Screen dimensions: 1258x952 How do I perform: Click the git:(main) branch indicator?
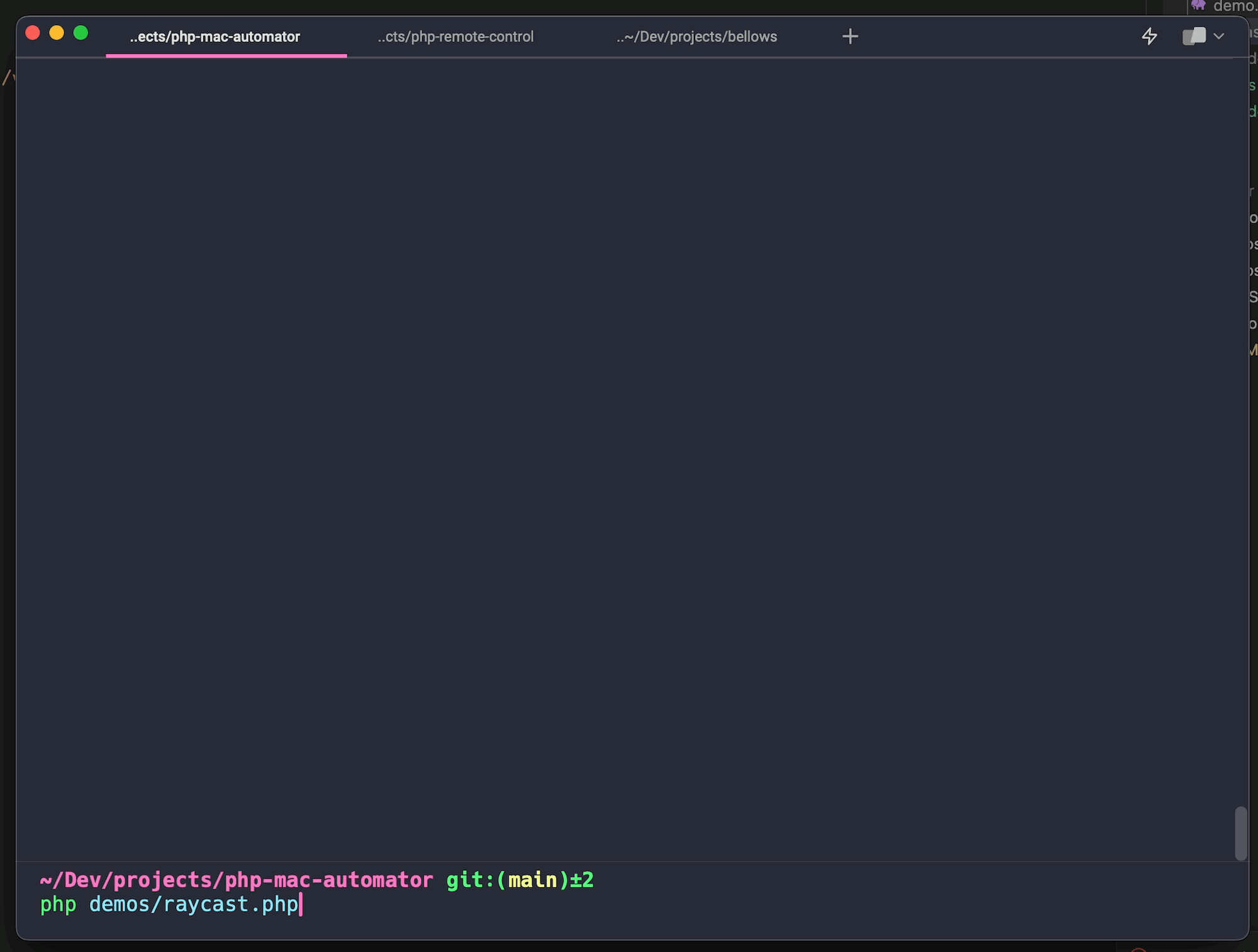[x=506, y=880]
